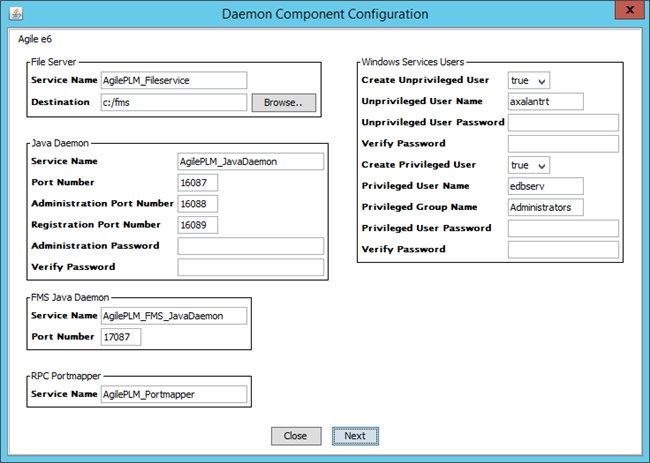
Task: Focus the Registration Port Number field
Action: click(x=198, y=225)
